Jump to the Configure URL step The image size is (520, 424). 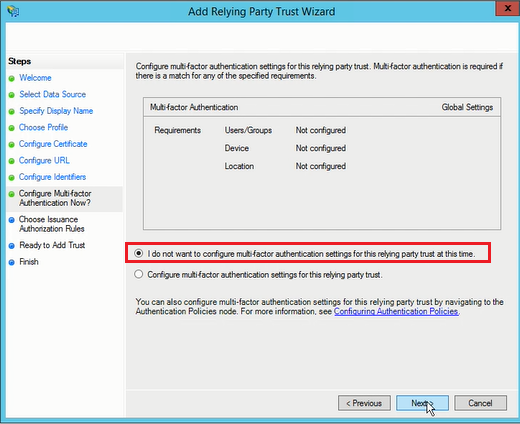point(44,160)
